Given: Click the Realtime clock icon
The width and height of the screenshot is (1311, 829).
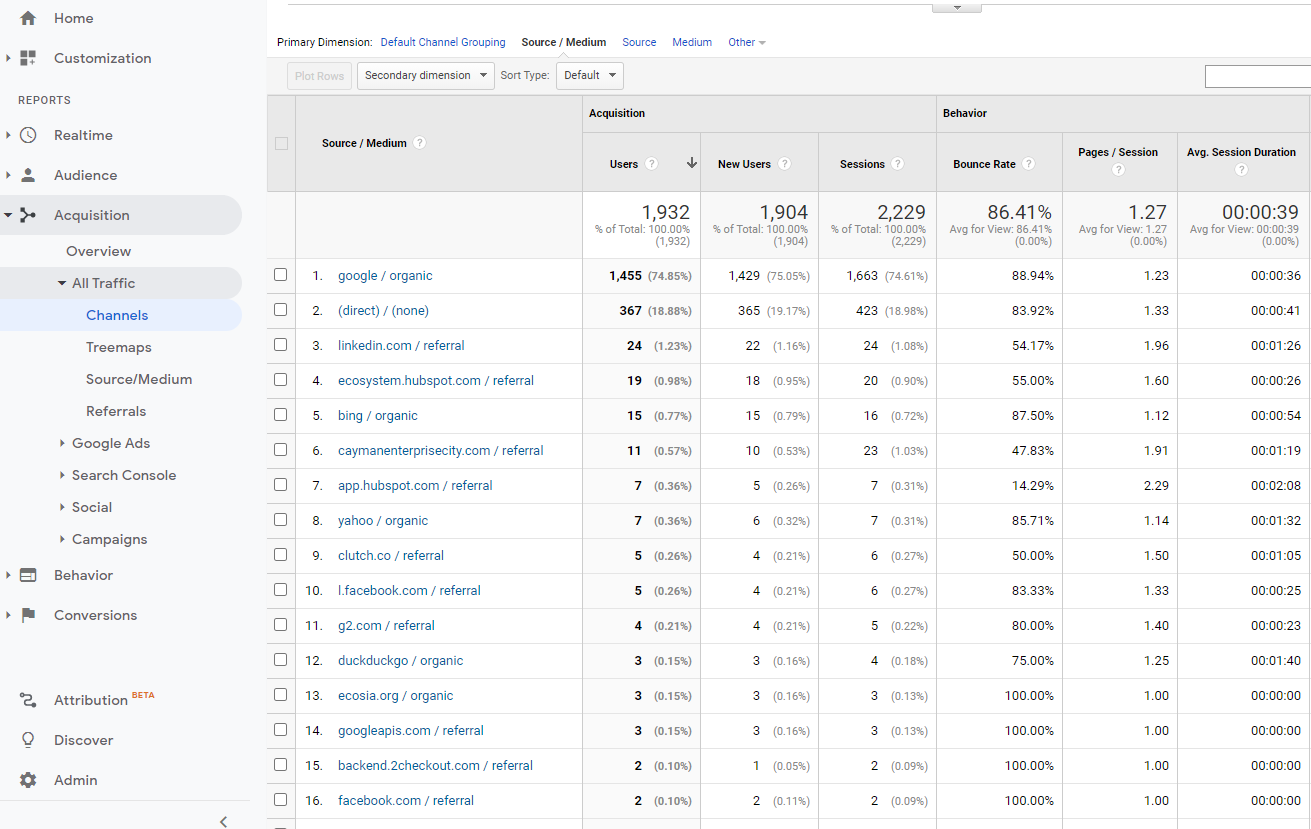Looking at the screenshot, I should point(28,135).
